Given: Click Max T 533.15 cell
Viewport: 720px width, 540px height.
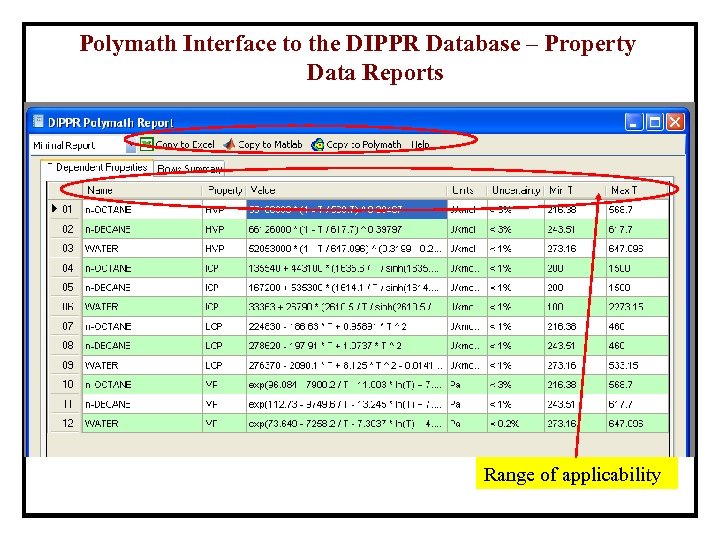Looking at the screenshot, I should point(637,365).
